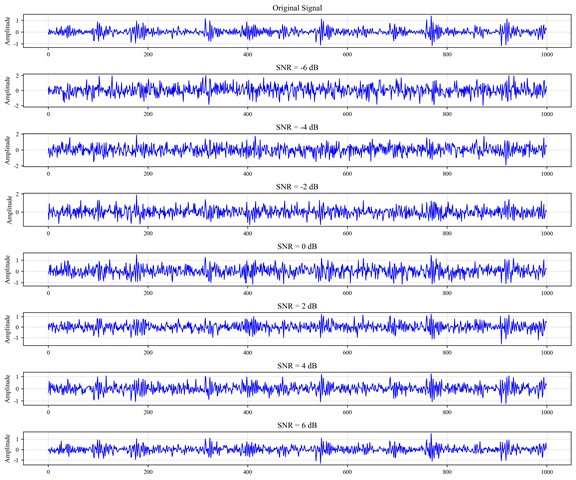Click x-axis tick 400 of SNR = 2 dB plot

click(x=248, y=353)
